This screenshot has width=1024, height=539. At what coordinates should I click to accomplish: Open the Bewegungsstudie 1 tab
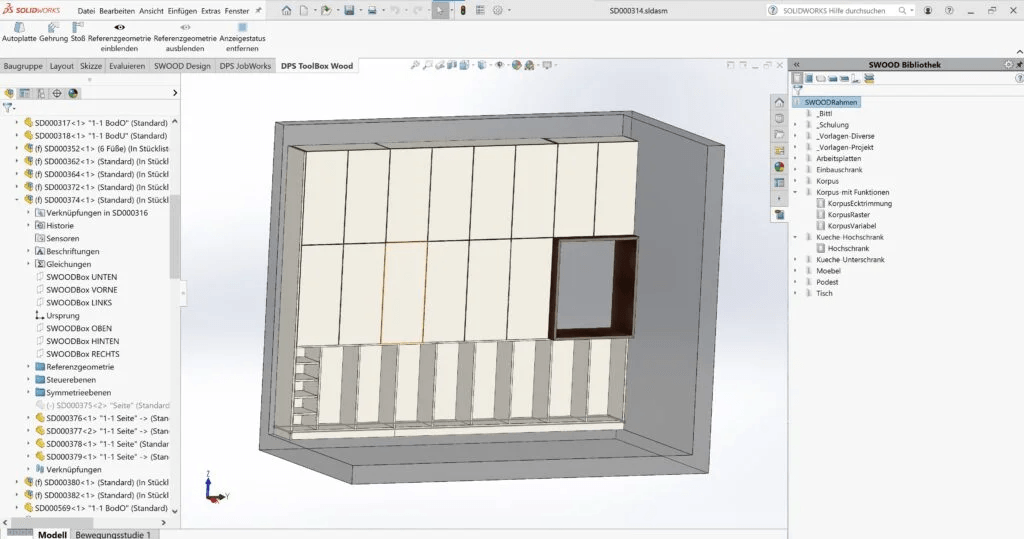pos(113,534)
